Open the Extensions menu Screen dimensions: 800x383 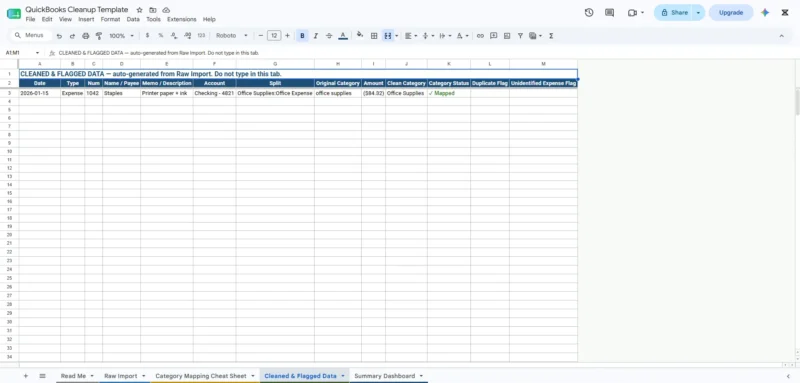(x=182, y=19)
